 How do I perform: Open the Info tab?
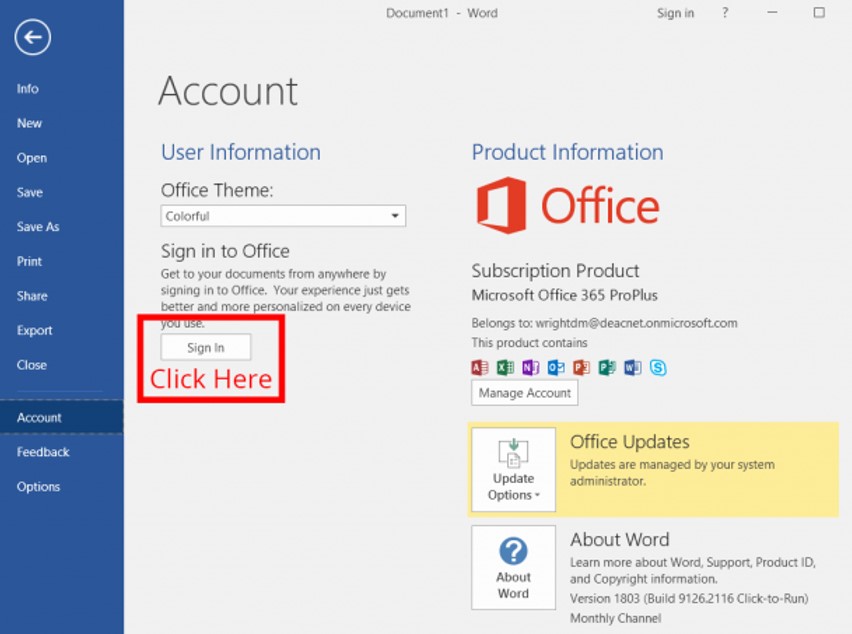(28, 89)
